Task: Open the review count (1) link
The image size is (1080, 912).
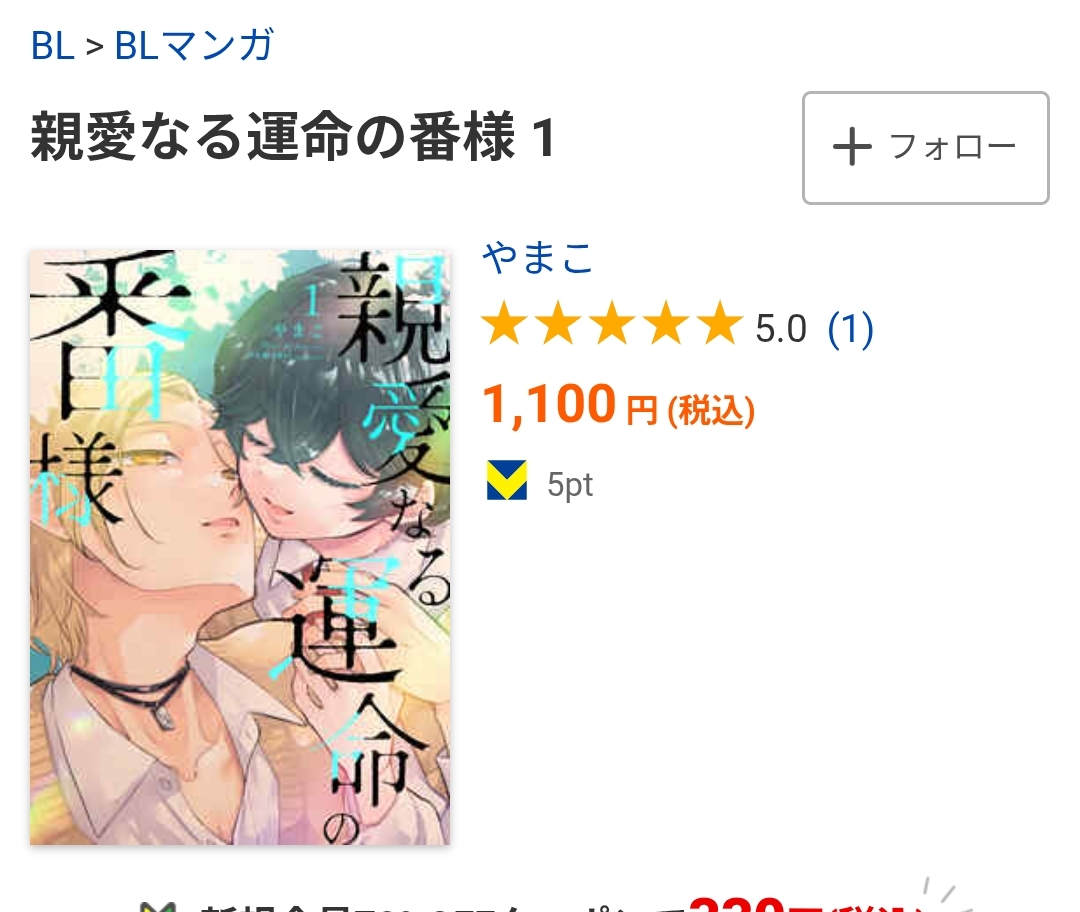Action: pyautogui.click(x=851, y=329)
